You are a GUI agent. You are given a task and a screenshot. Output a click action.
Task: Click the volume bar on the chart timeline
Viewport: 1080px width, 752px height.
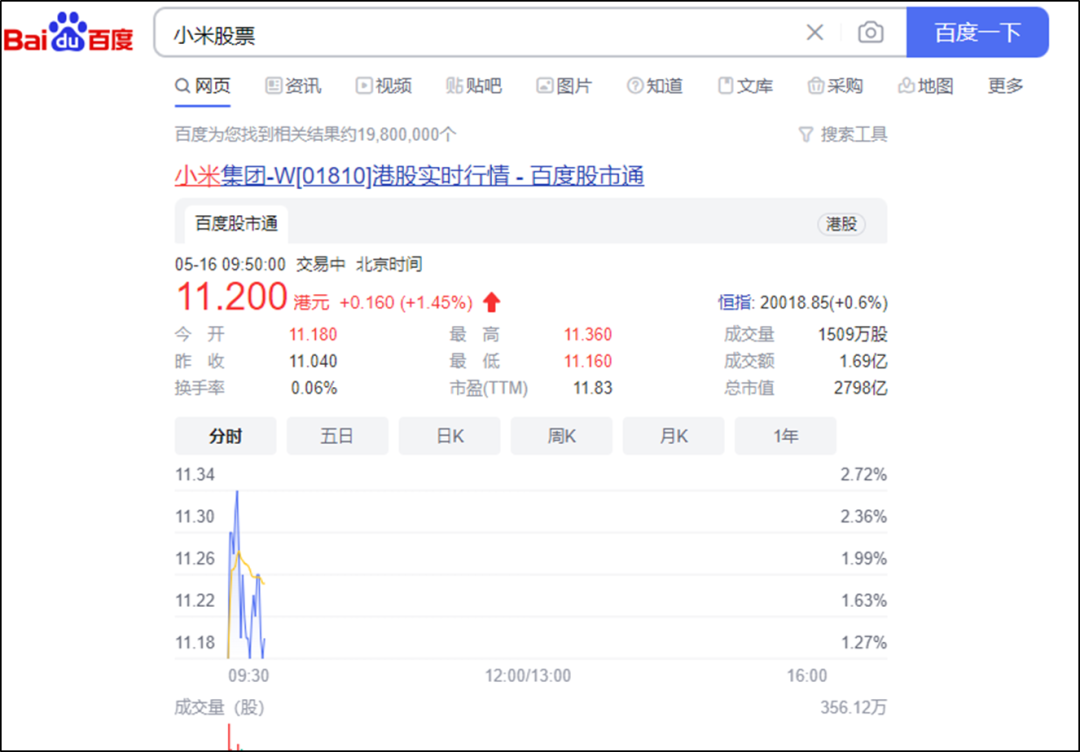pyautogui.click(x=232, y=737)
